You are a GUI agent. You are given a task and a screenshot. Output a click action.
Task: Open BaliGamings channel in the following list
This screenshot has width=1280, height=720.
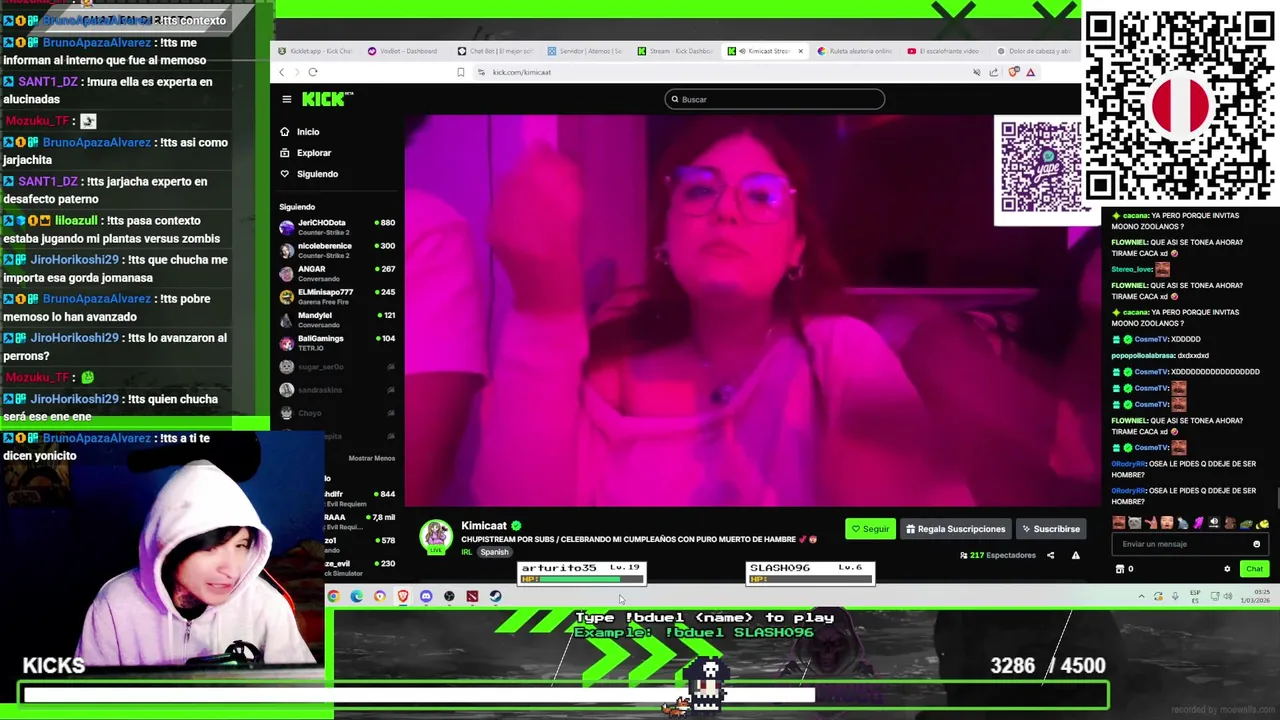tap(337, 342)
